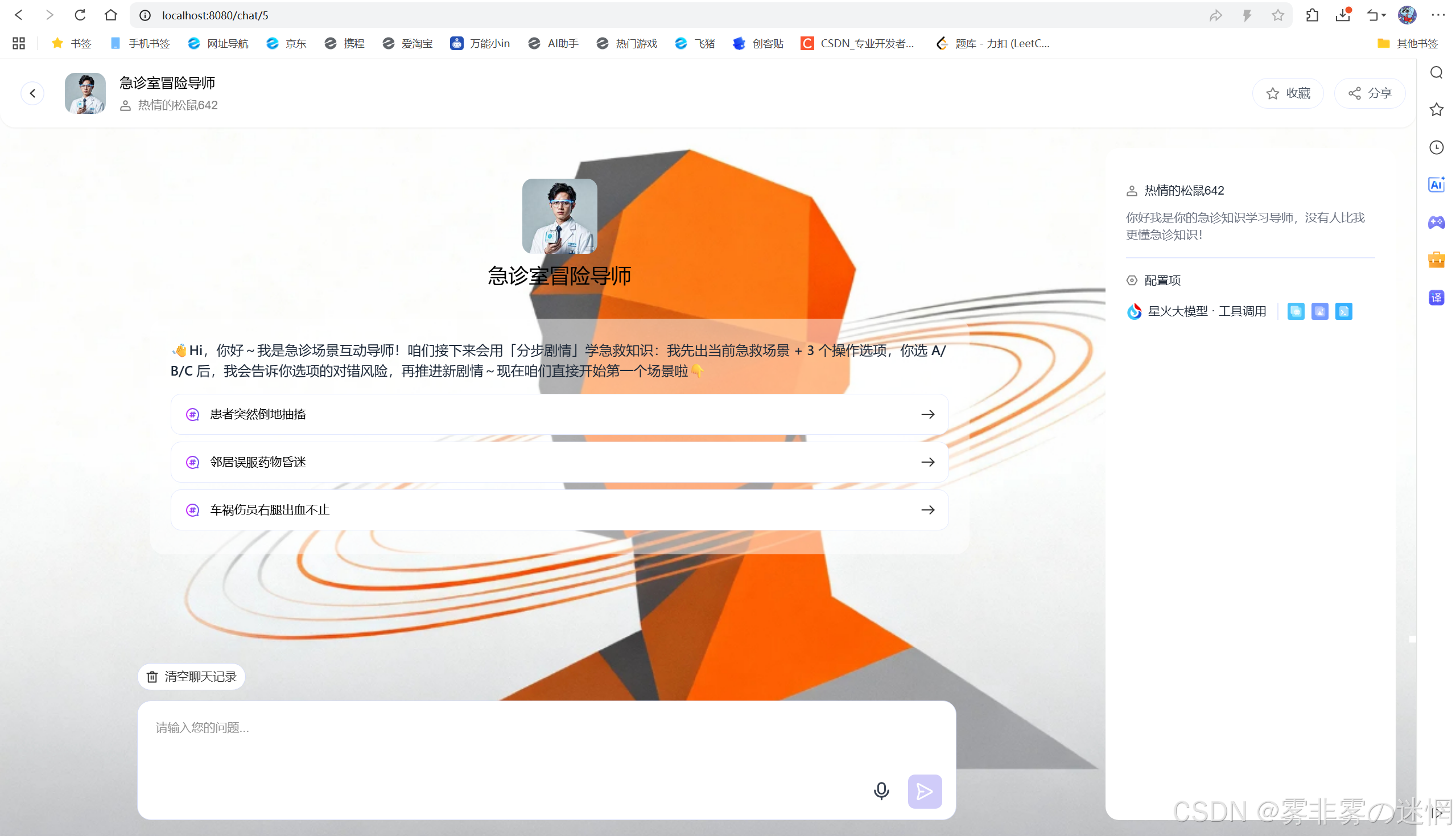Click the 分享 share button

(1370, 93)
